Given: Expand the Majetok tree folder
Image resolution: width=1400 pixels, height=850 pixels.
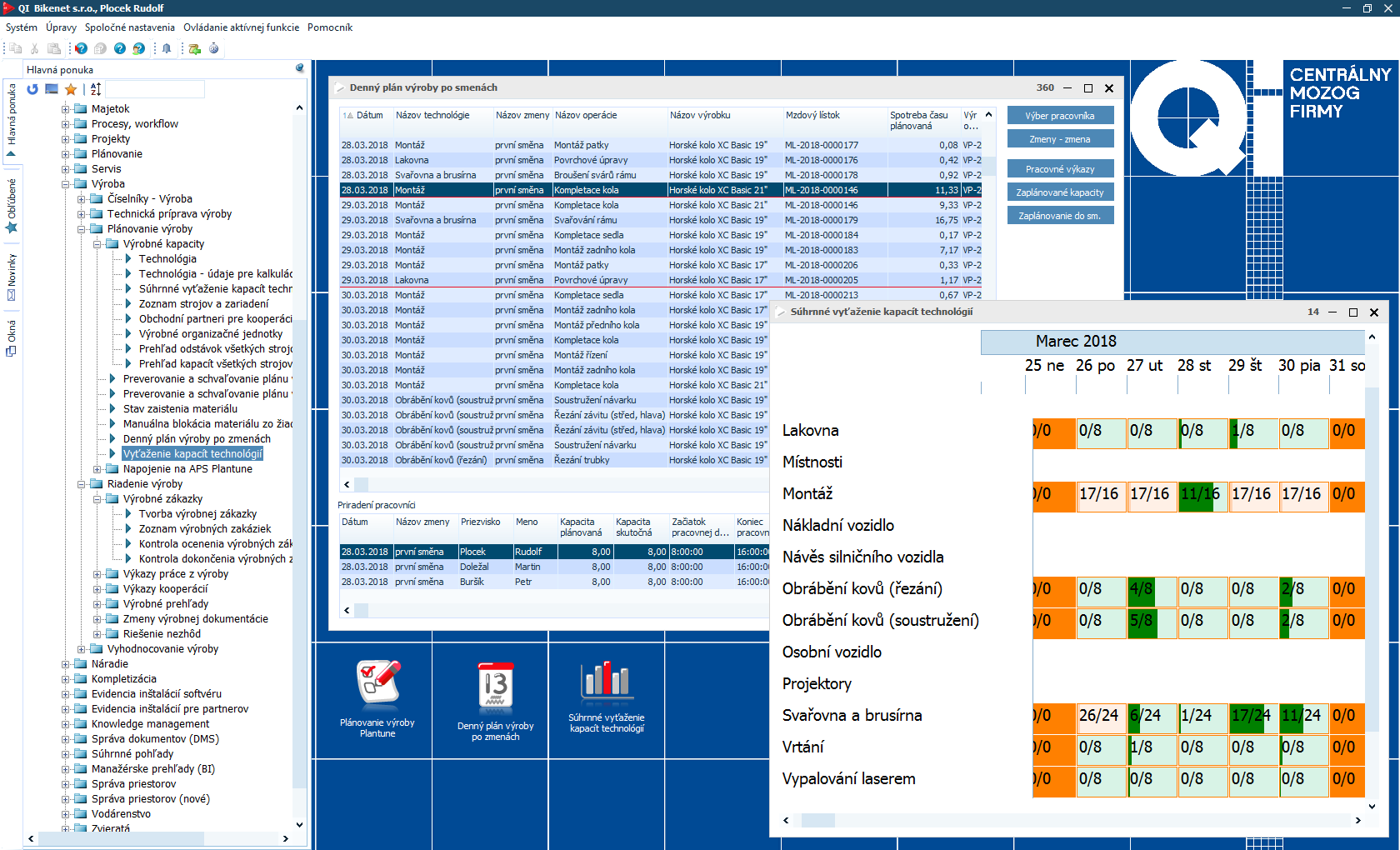Looking at the screenshot, I should (x=65, y=109).
